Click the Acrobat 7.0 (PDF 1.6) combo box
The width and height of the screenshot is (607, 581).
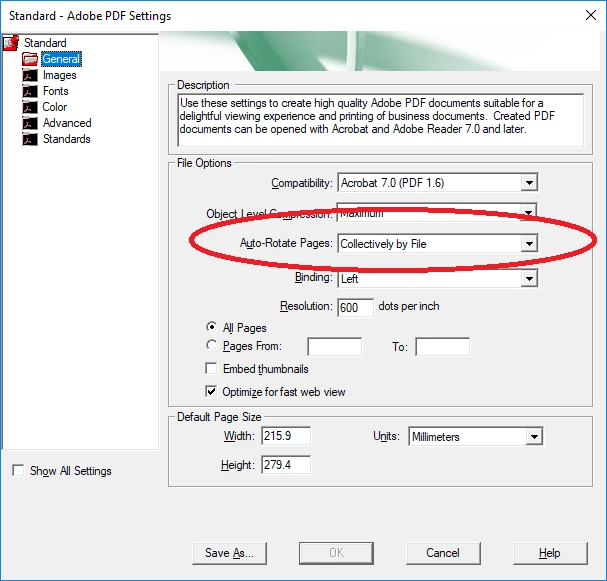pos(437,182)
